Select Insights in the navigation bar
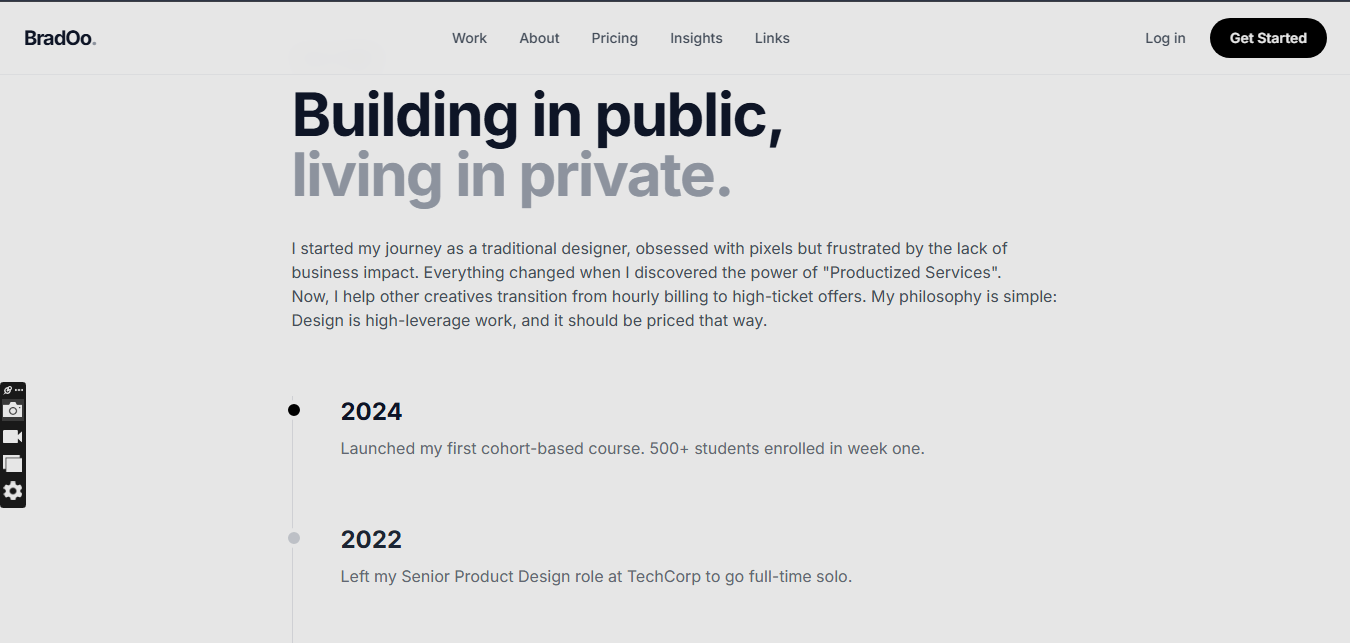The width and height of the screenshot is (1350, 643). 696,38
